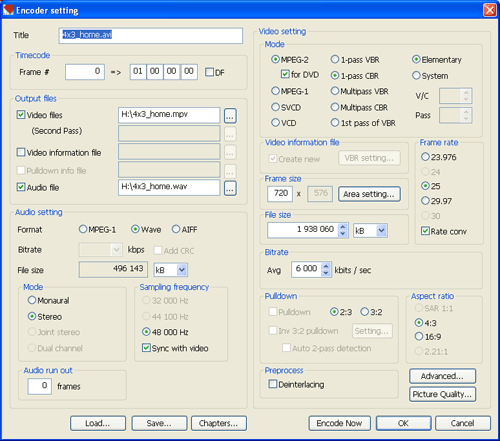Set frame rate to 29.97
This screenshot has width=500, height=441.
point(425,201)
